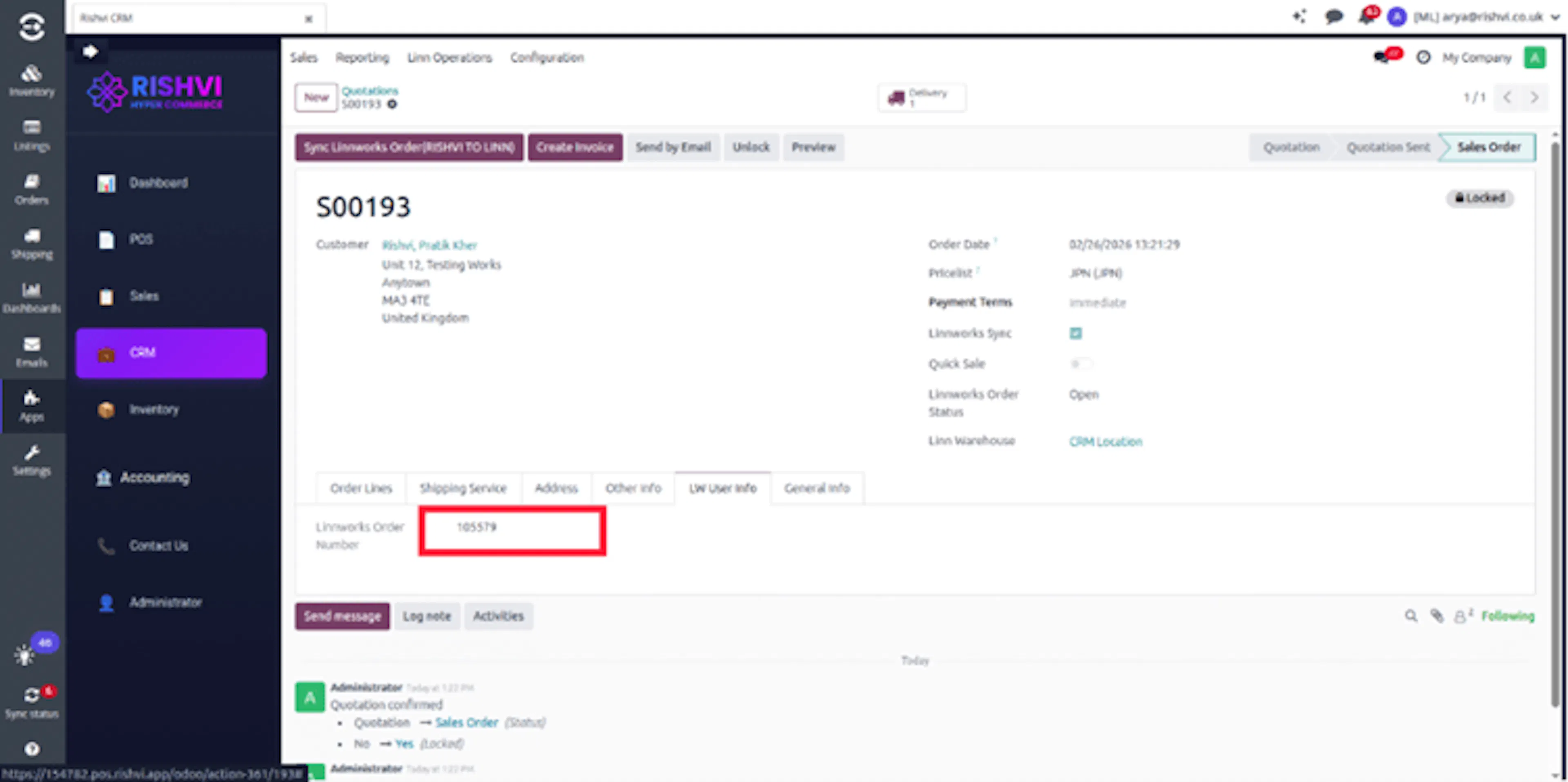Click the Preview button
The height and width of the screenshot is (782, 1568).
pyautogui.click(x=813, y=147)
